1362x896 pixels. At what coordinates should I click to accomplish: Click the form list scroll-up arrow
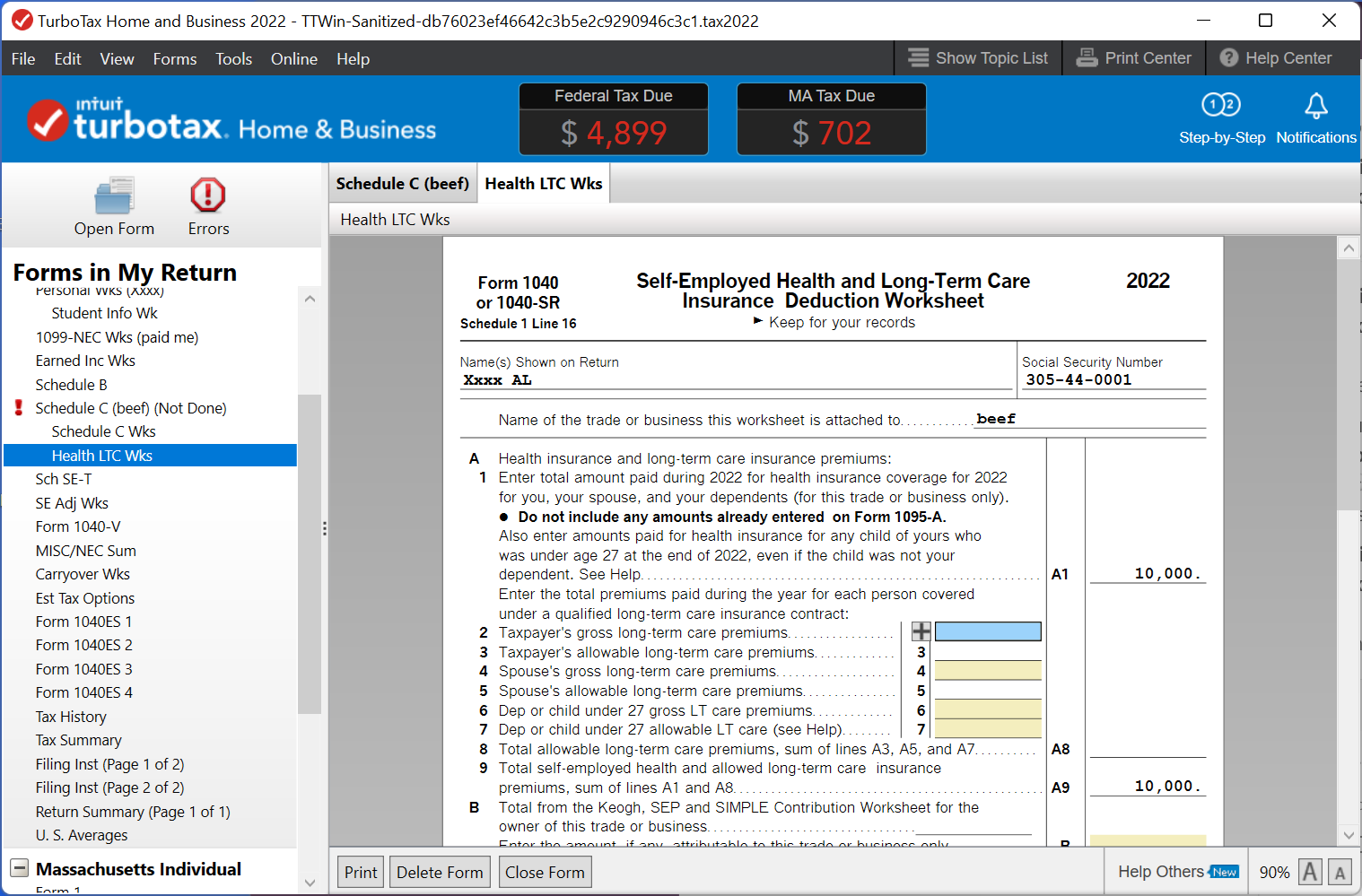tap(310, 299)
